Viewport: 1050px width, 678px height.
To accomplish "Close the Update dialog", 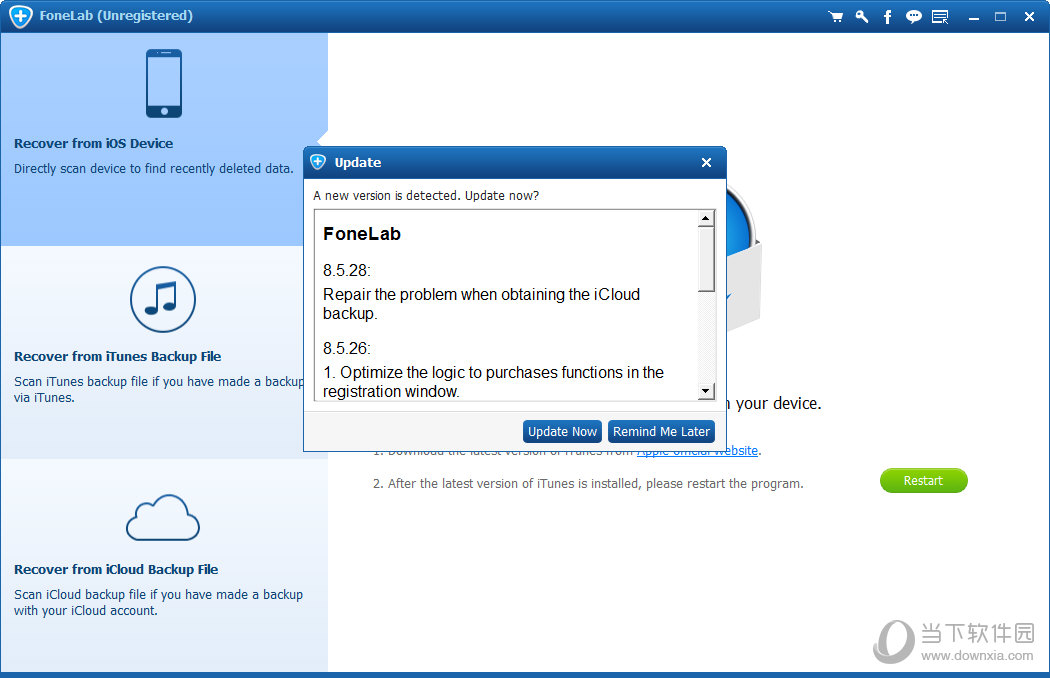I will 706,162.
